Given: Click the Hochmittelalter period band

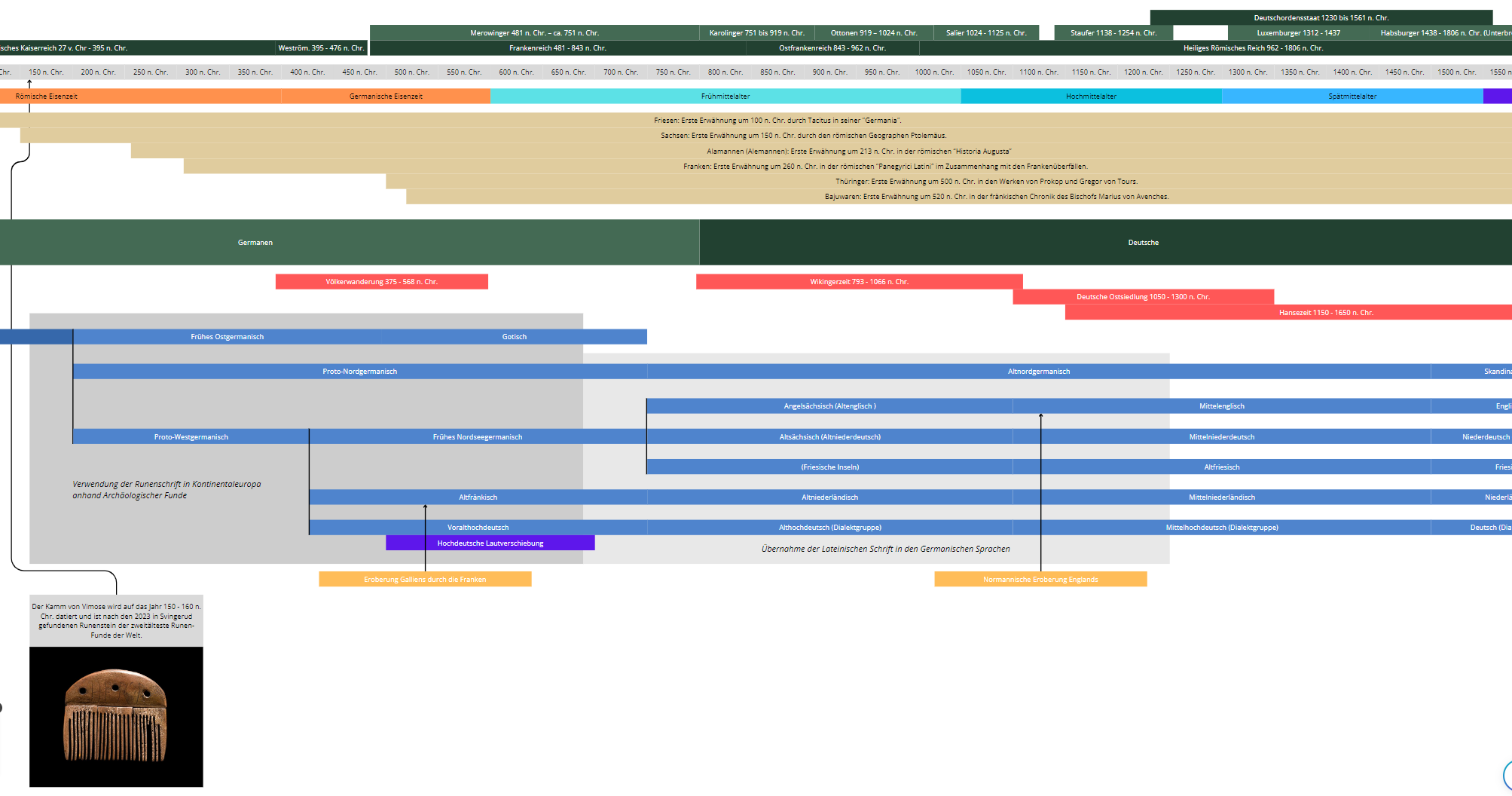Looking at the screenshot, I should point(1090,96).
